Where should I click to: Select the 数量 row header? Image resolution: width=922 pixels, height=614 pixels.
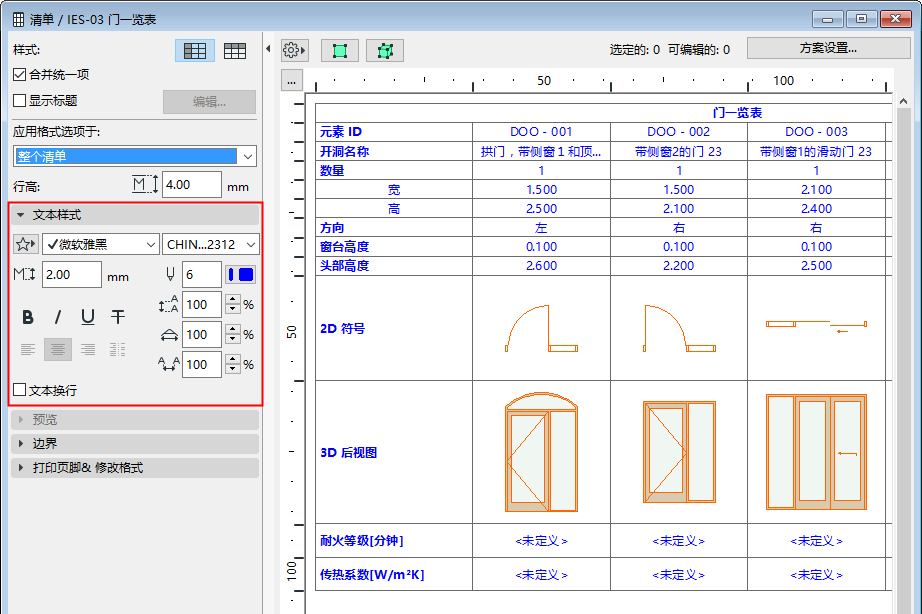coord(394,171)
